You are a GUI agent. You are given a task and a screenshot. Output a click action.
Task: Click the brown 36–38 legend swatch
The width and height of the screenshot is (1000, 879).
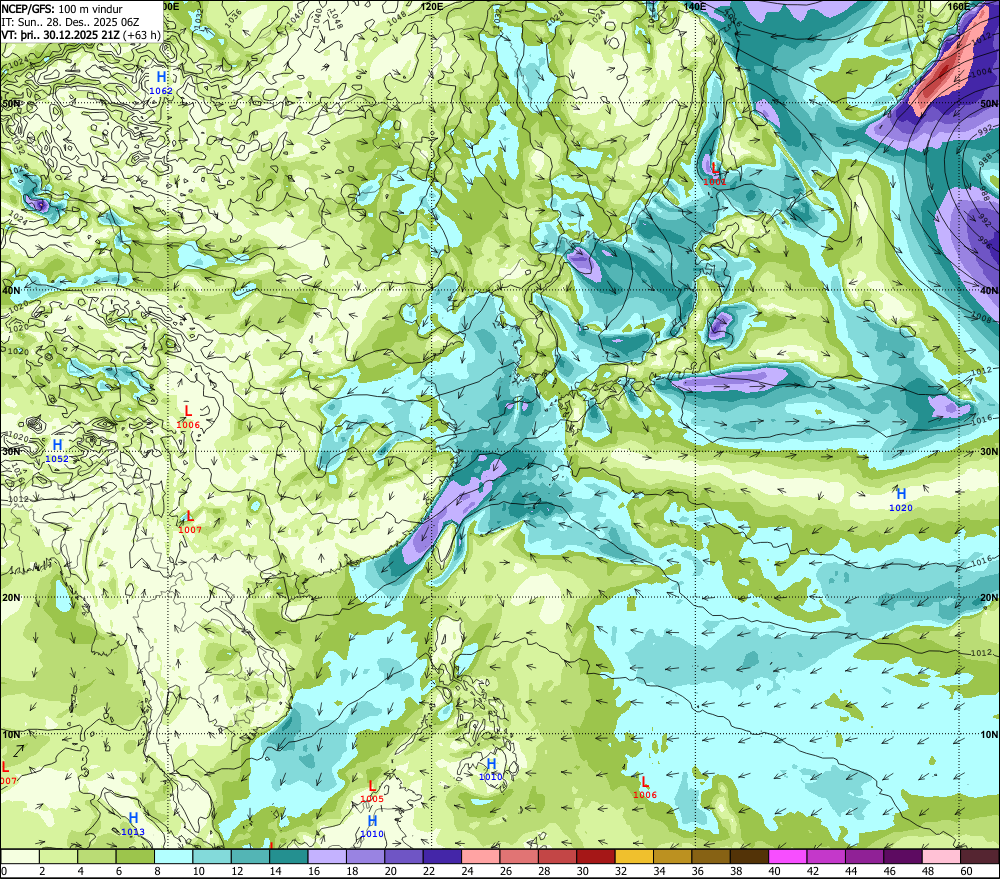710,856
